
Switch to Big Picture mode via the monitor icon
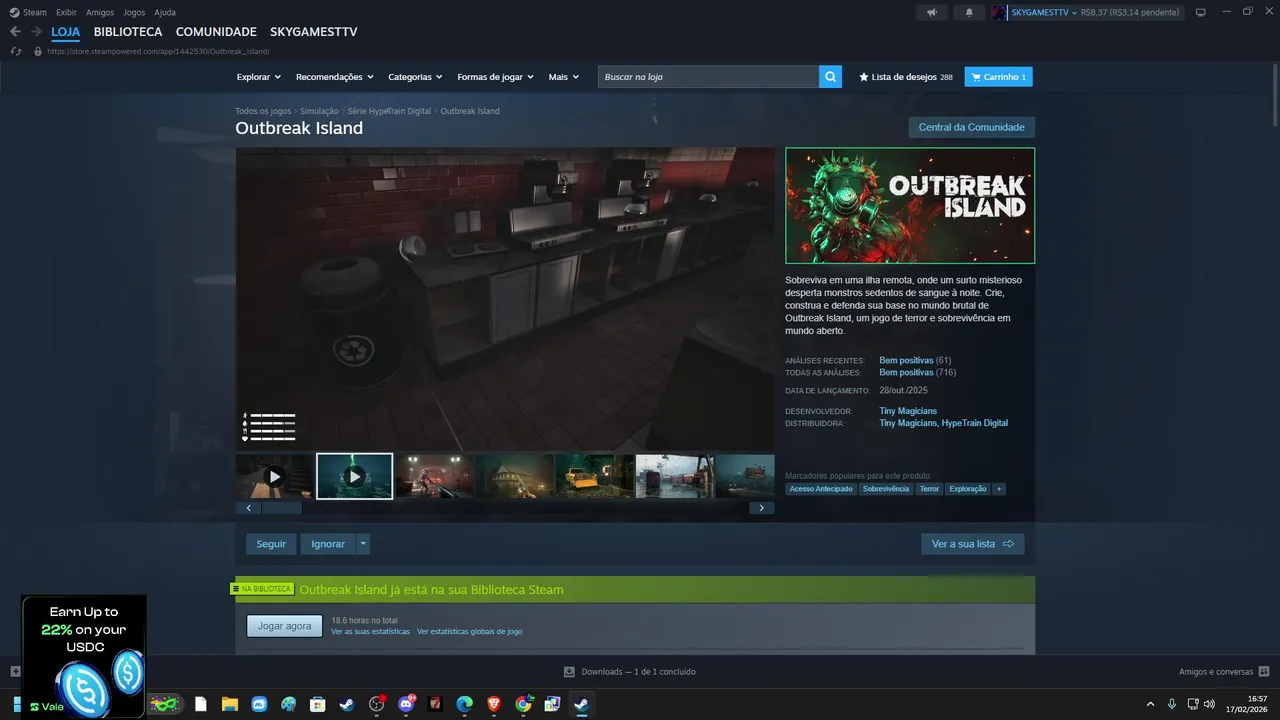point(1201,12)
